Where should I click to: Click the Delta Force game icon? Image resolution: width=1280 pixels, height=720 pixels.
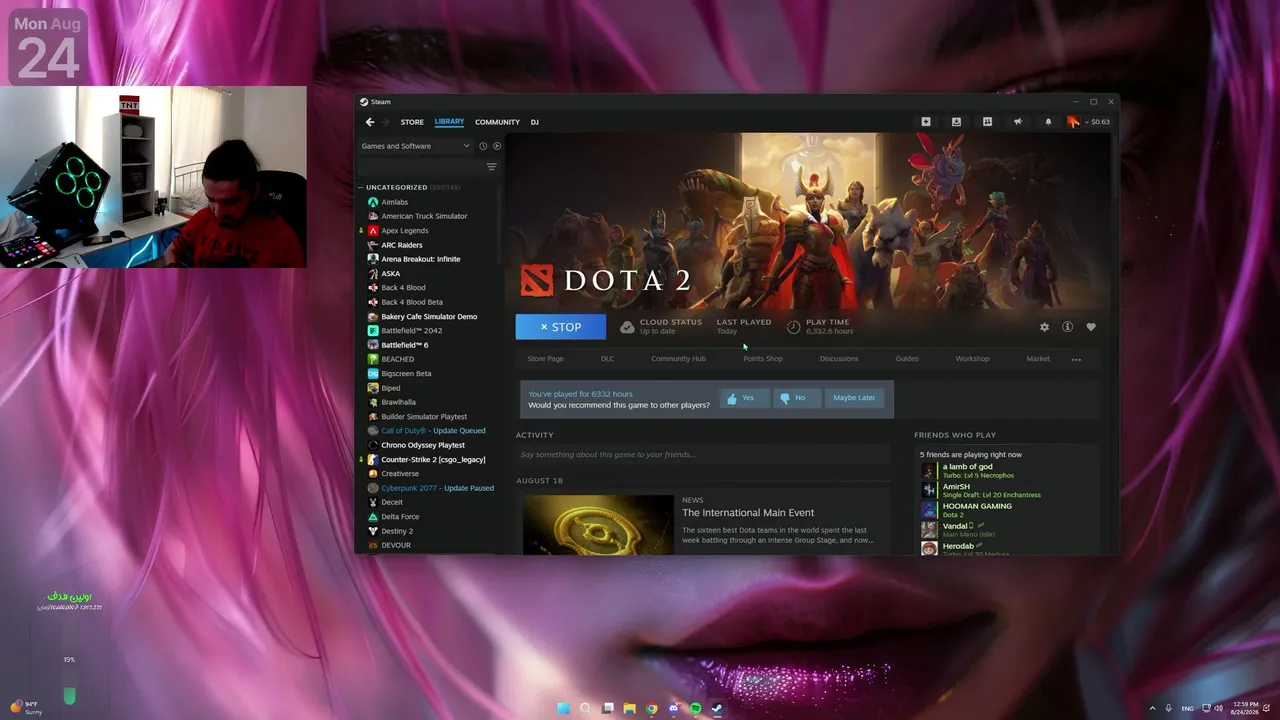coord(373,517)
